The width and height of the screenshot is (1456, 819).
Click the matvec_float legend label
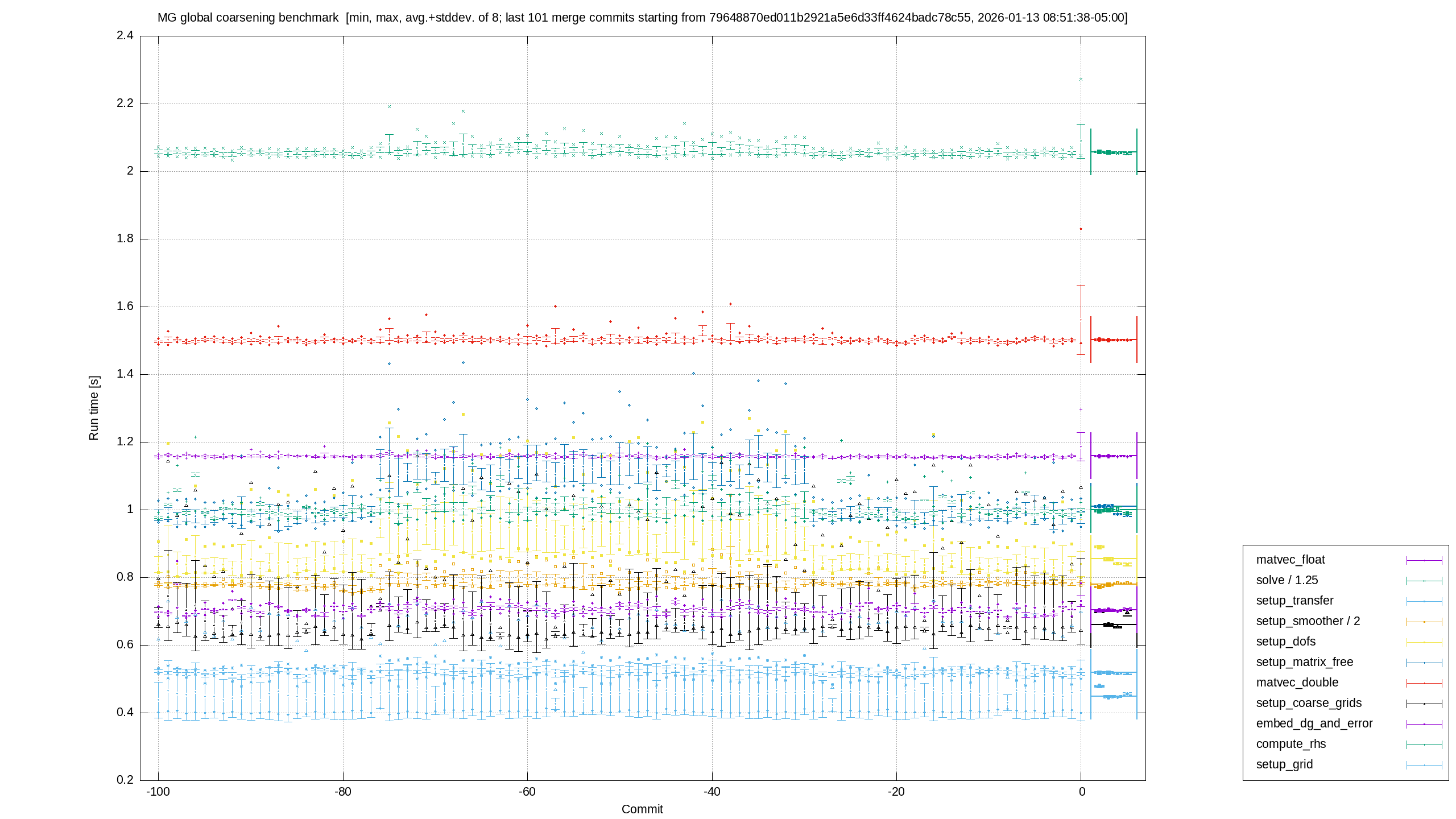point(1290,560)
